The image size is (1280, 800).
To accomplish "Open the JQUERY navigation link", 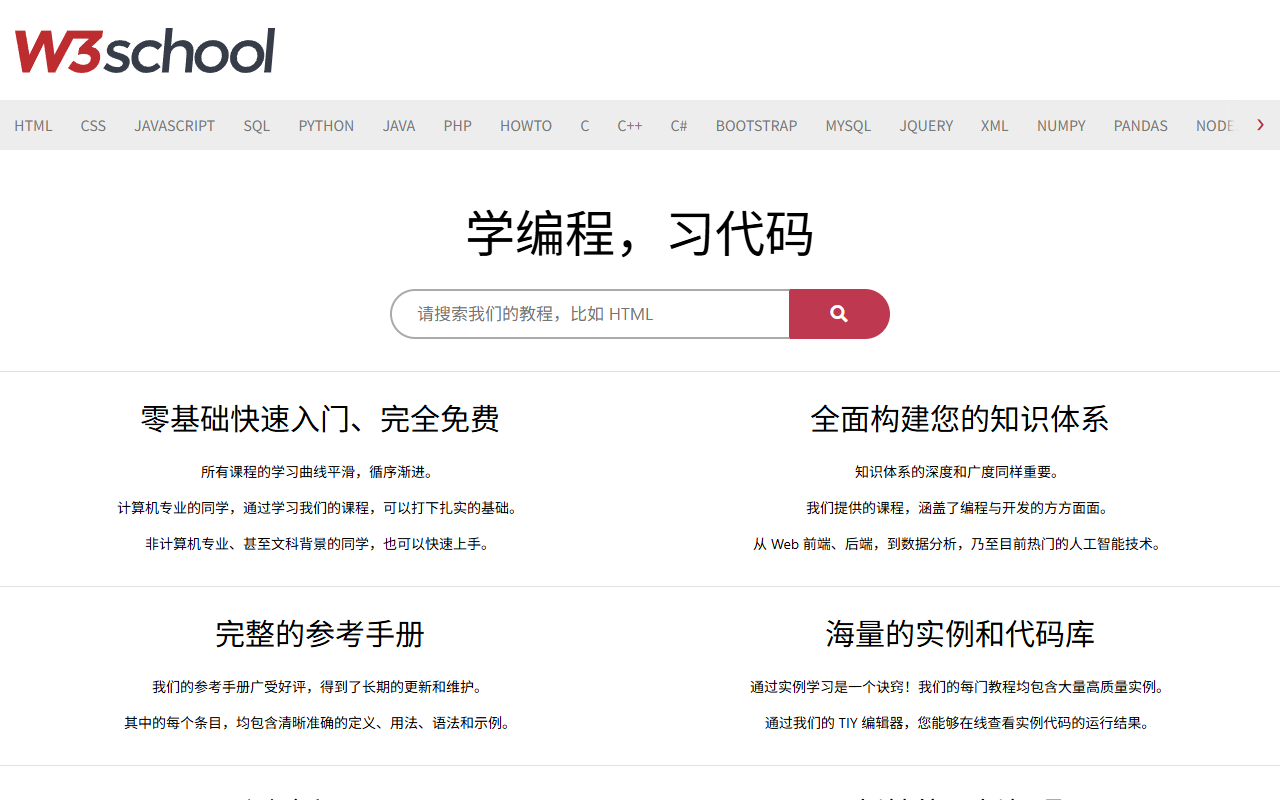I will 926,126.
